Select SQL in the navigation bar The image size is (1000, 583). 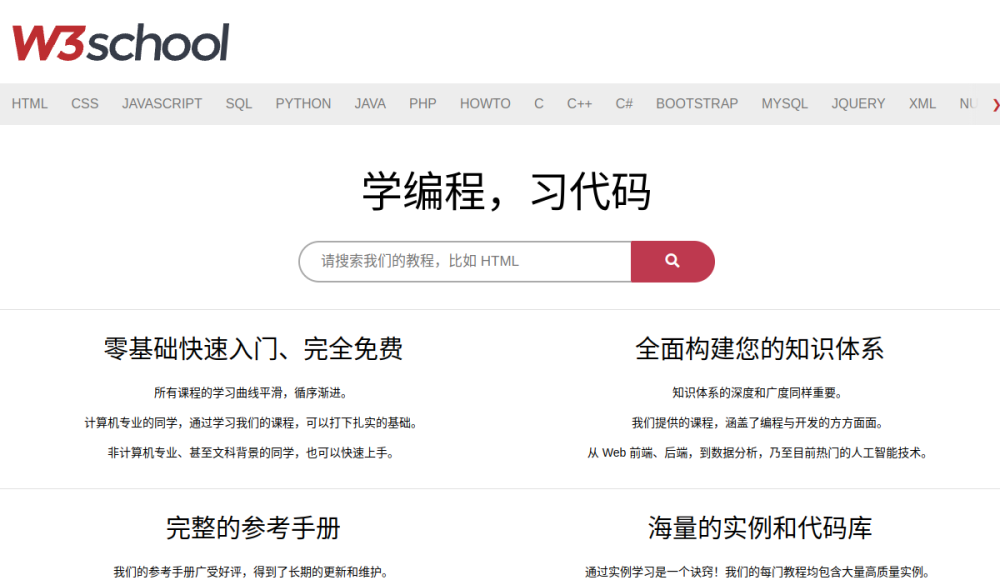point(239,104)
